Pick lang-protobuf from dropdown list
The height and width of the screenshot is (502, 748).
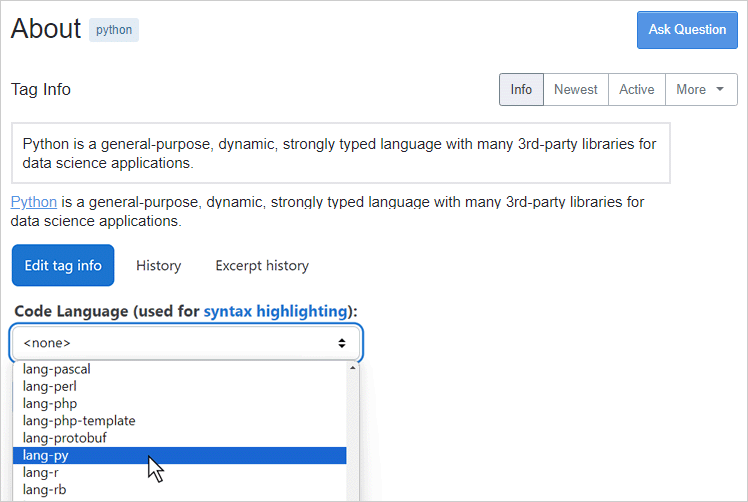(64, 438)
